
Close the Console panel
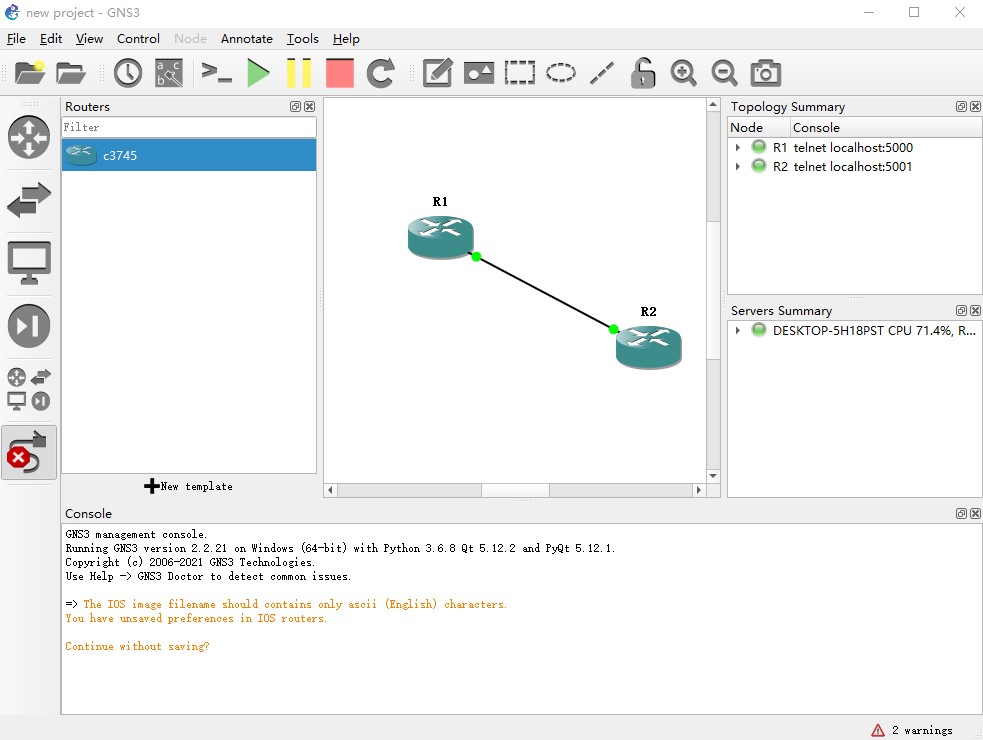(x=975, y=514)
